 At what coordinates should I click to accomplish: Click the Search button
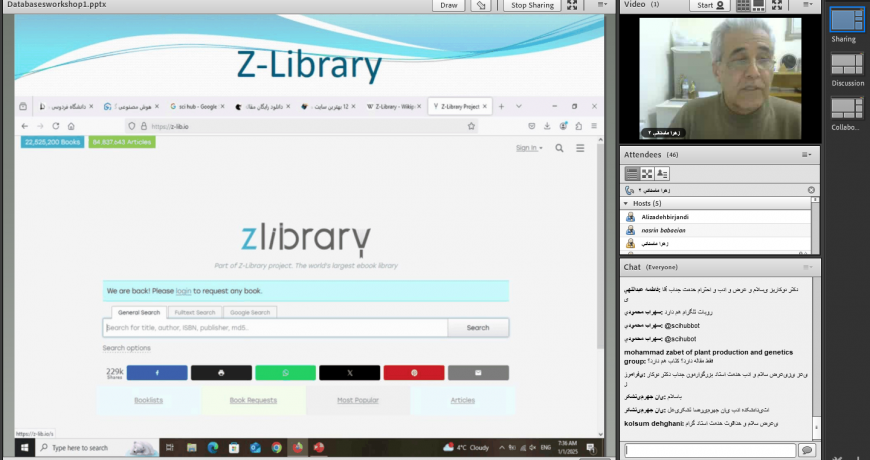tap(478, 327)
